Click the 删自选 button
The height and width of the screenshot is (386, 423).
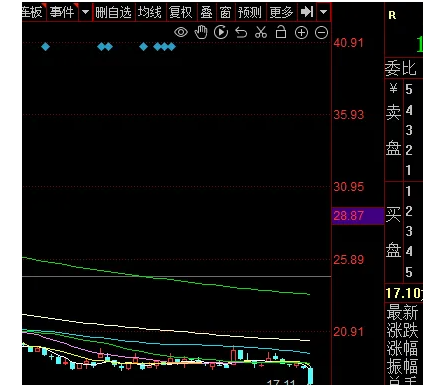113,13
